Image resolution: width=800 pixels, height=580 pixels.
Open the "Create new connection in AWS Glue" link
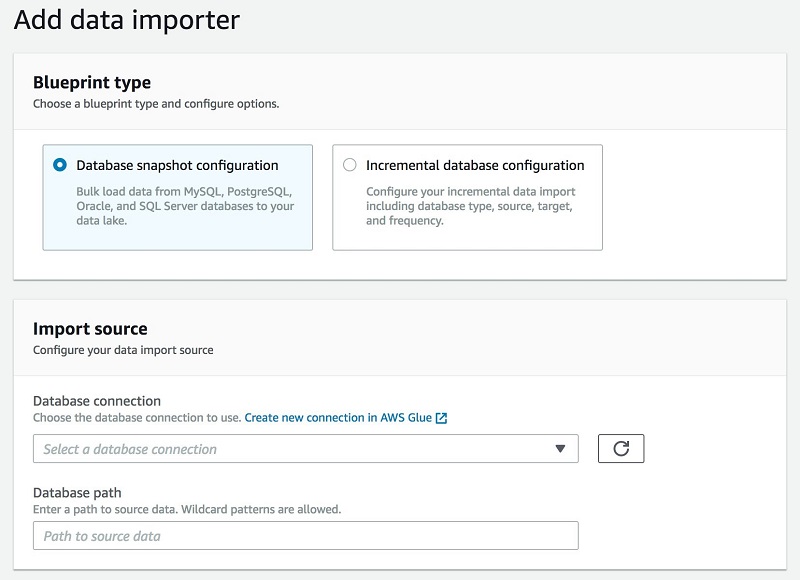point(338,418)
